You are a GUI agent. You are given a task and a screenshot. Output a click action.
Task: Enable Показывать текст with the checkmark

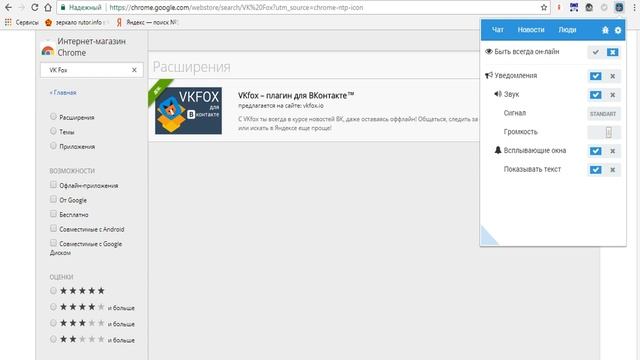(596, 170)
